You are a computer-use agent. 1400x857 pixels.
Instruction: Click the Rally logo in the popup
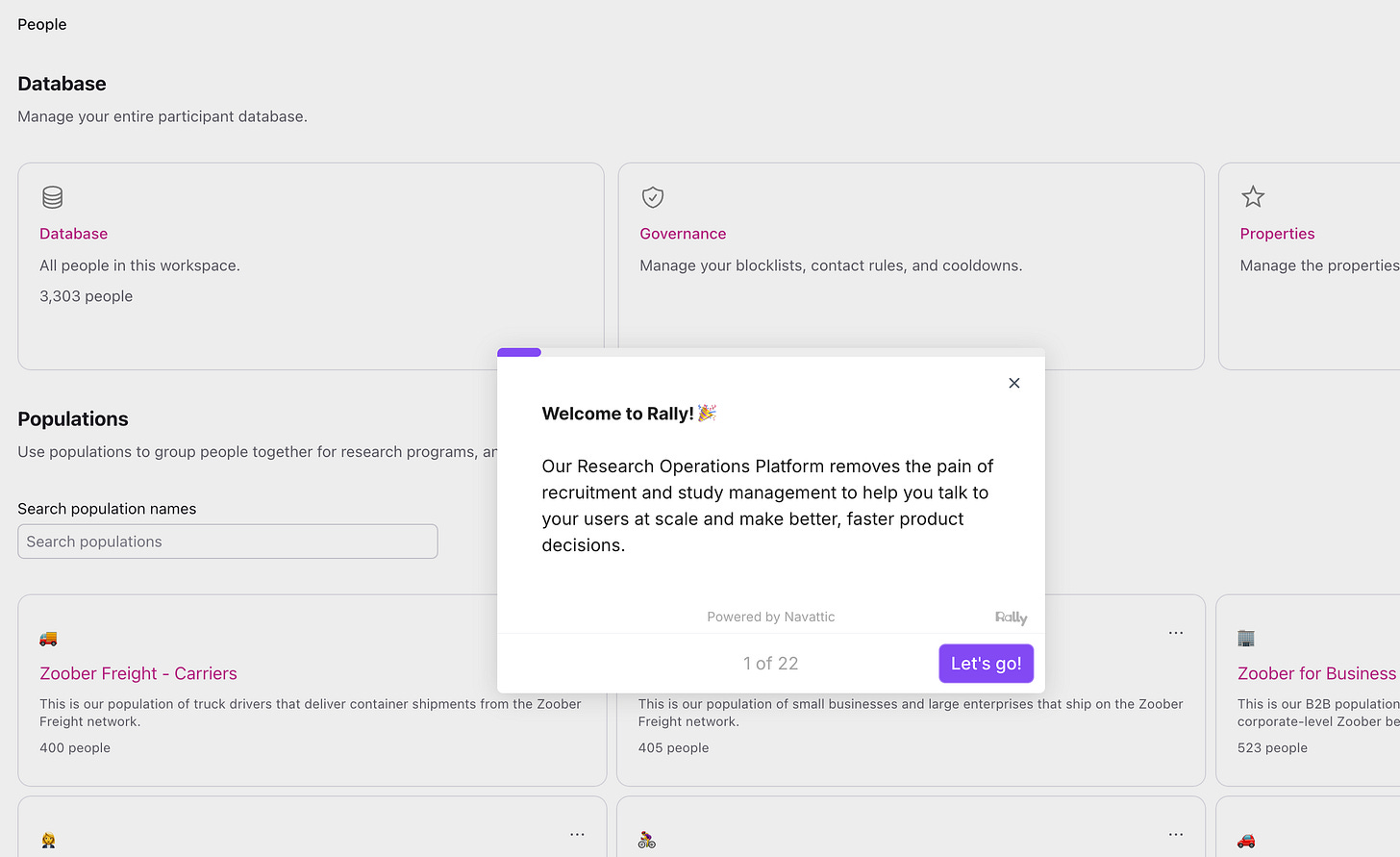click(1012, 618)
